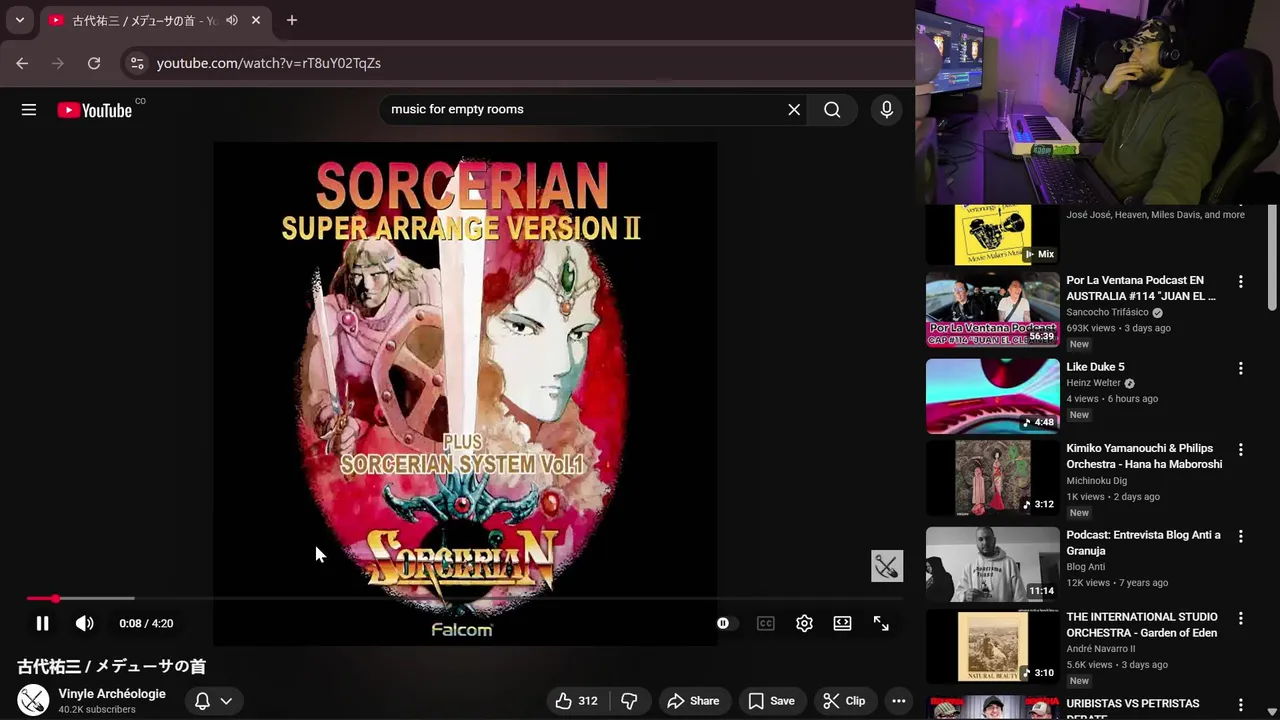This screenshot has height=720, width=1280.
Task: Open a new browser tab
Action: 292,20
